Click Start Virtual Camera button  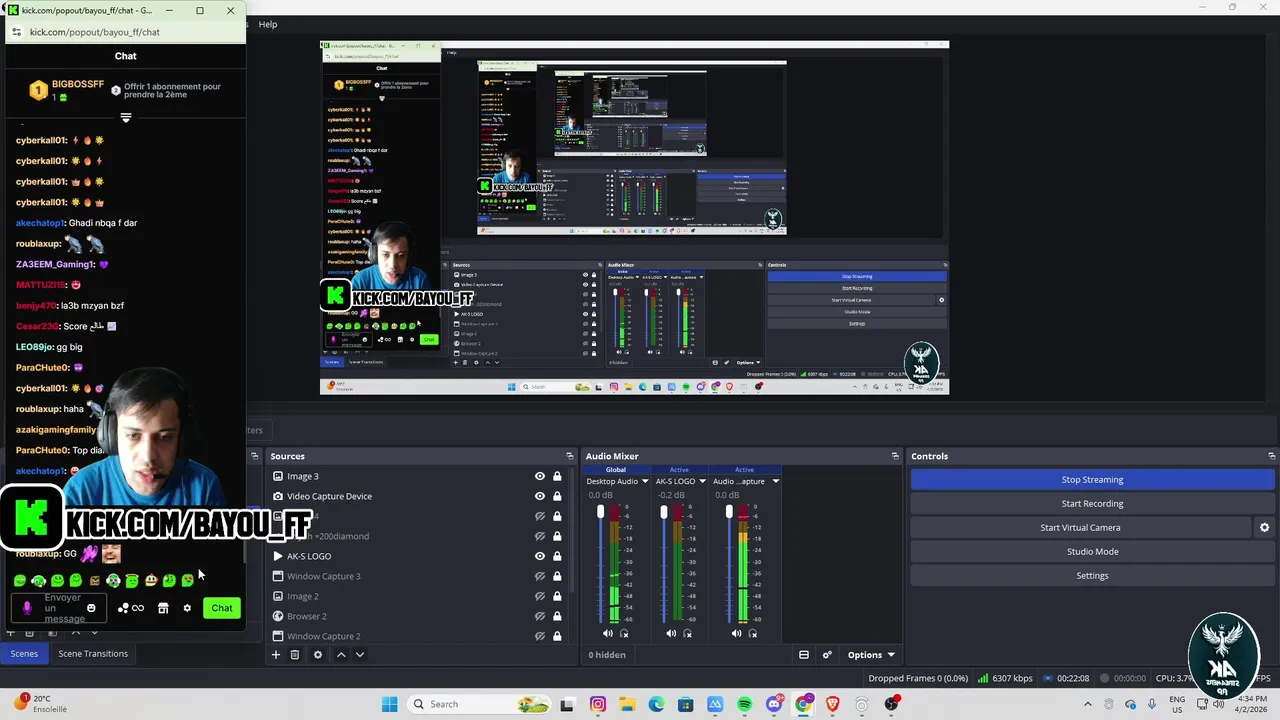(1080, 528)
